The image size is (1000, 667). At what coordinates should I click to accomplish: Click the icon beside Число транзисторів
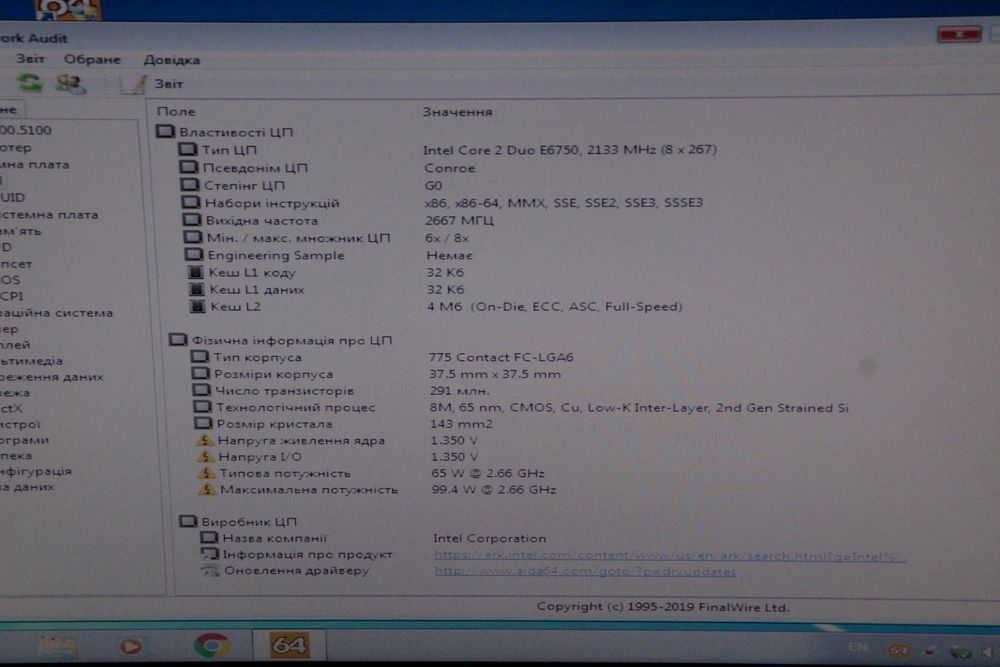[202, 390]
